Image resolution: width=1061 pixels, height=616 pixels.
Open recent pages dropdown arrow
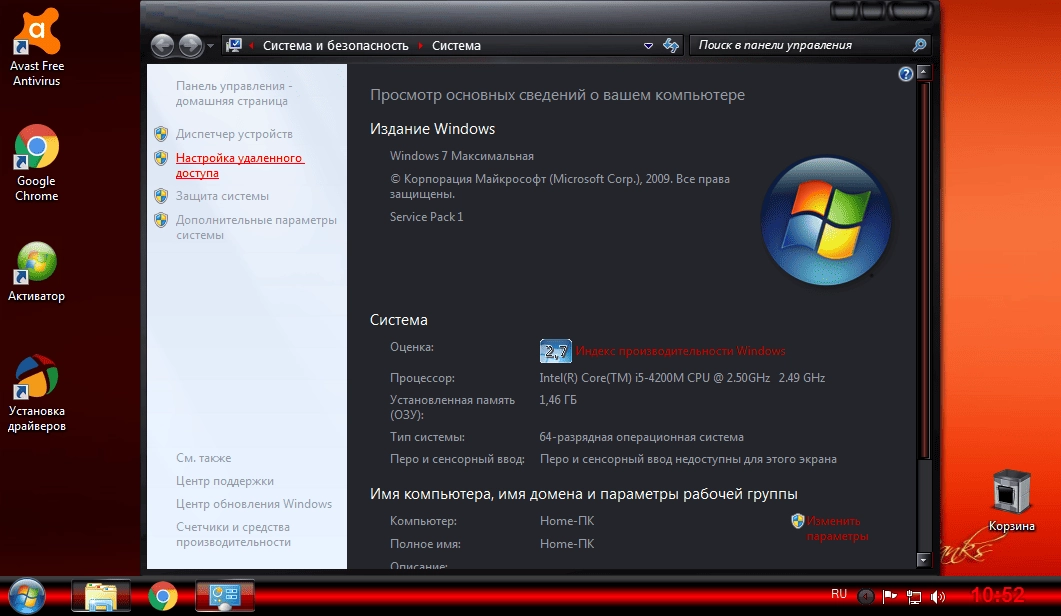[210, 46]
